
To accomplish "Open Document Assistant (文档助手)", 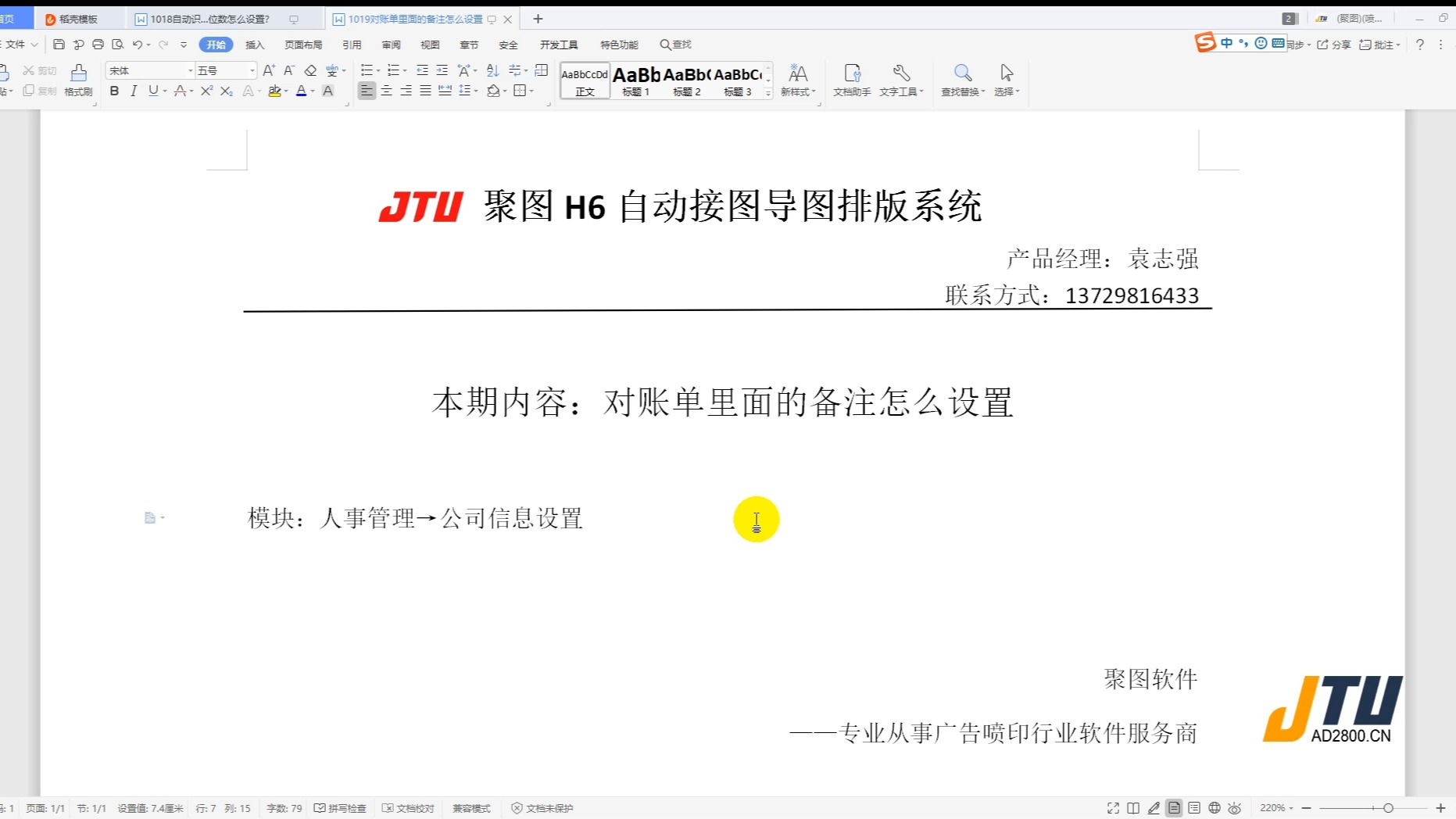I will (x=852, y=80).
